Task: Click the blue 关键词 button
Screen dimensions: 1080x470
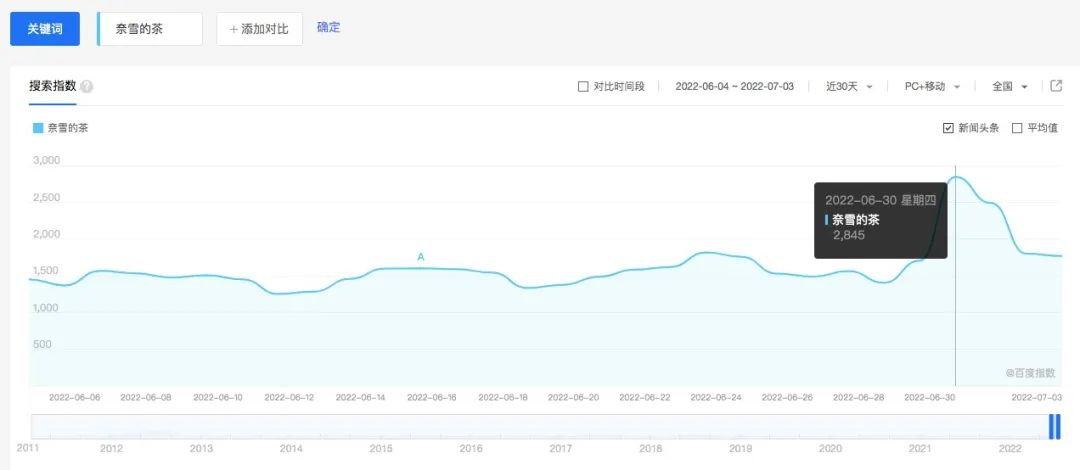Action: click(45, 29)
